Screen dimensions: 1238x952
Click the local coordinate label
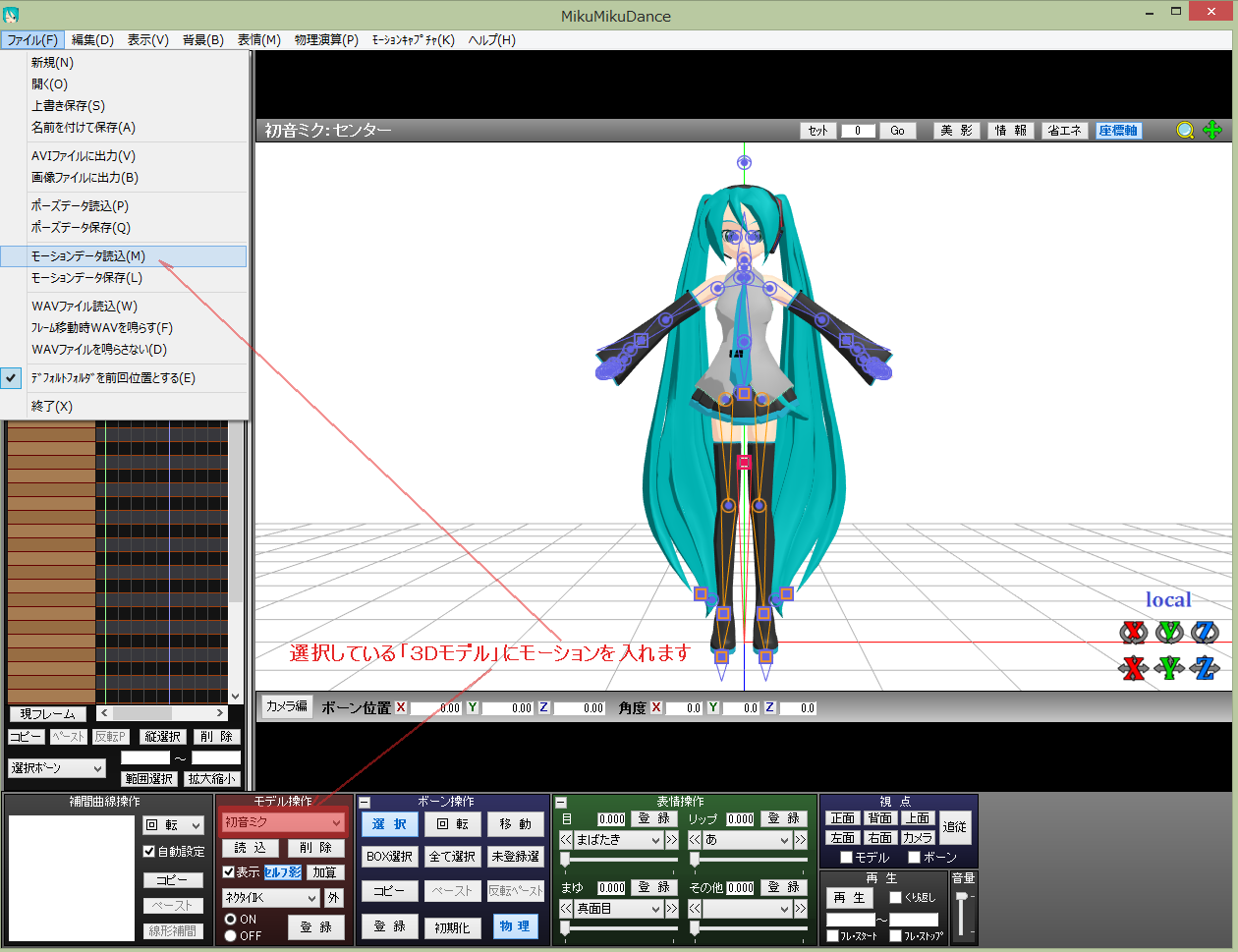(x=1168, y=599)
